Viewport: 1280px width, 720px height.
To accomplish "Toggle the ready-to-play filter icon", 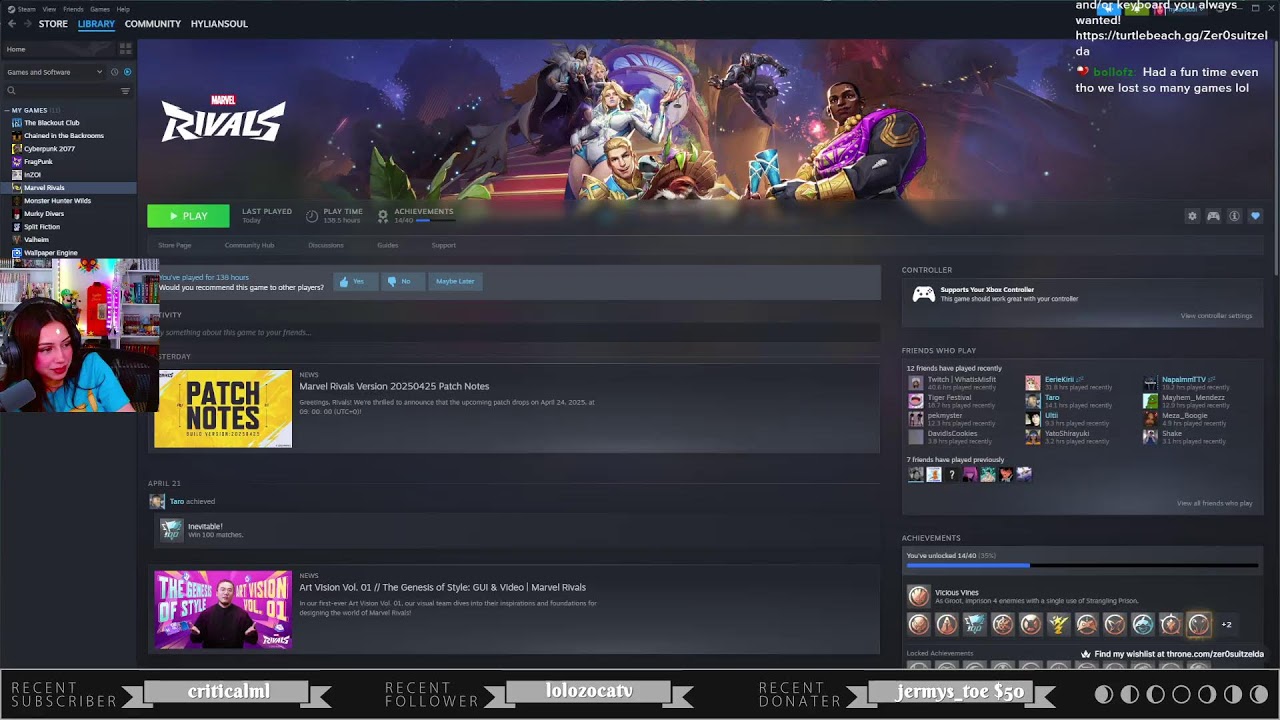I will 127,72.
